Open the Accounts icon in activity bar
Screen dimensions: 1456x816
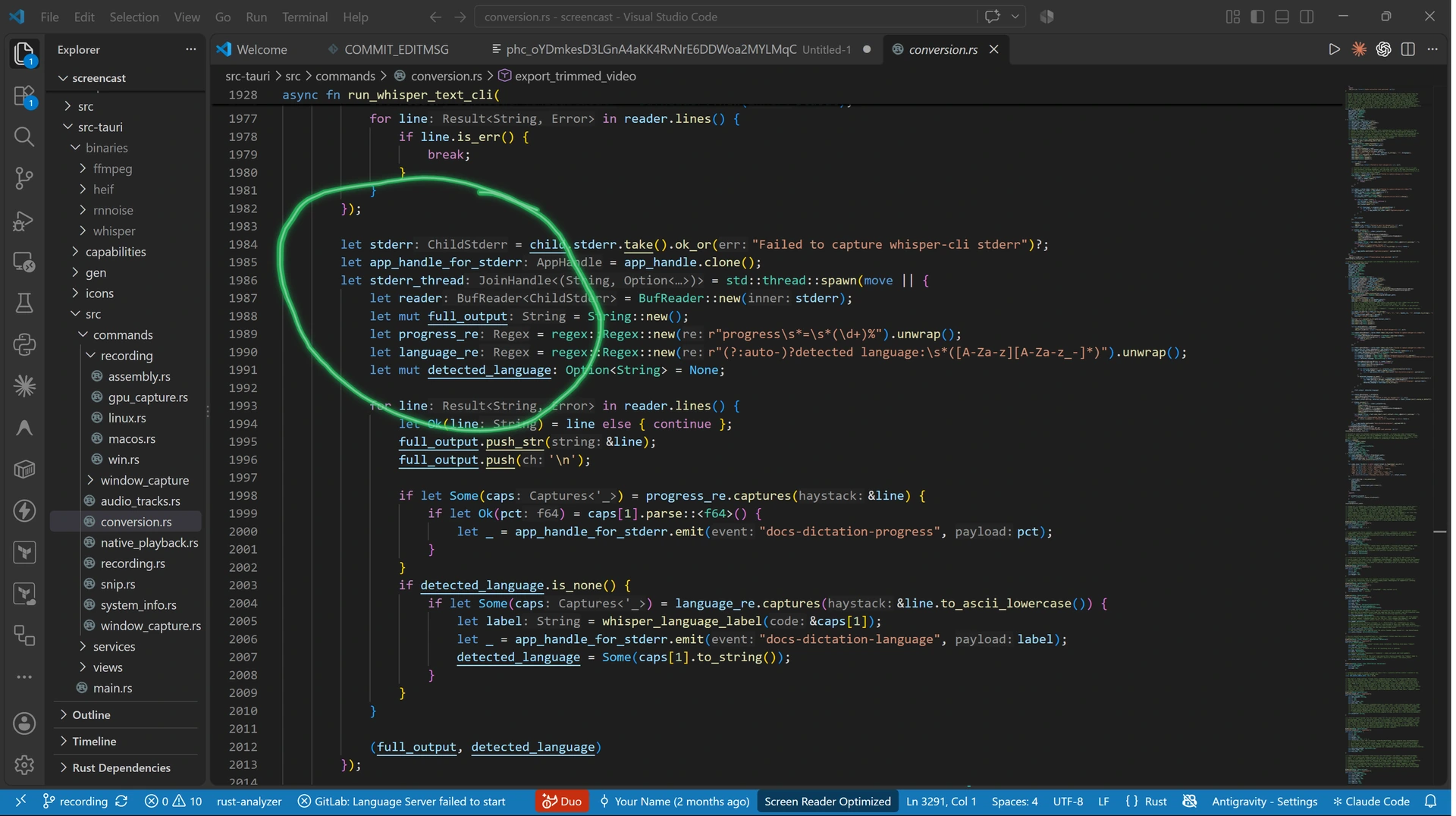point(24,723)
